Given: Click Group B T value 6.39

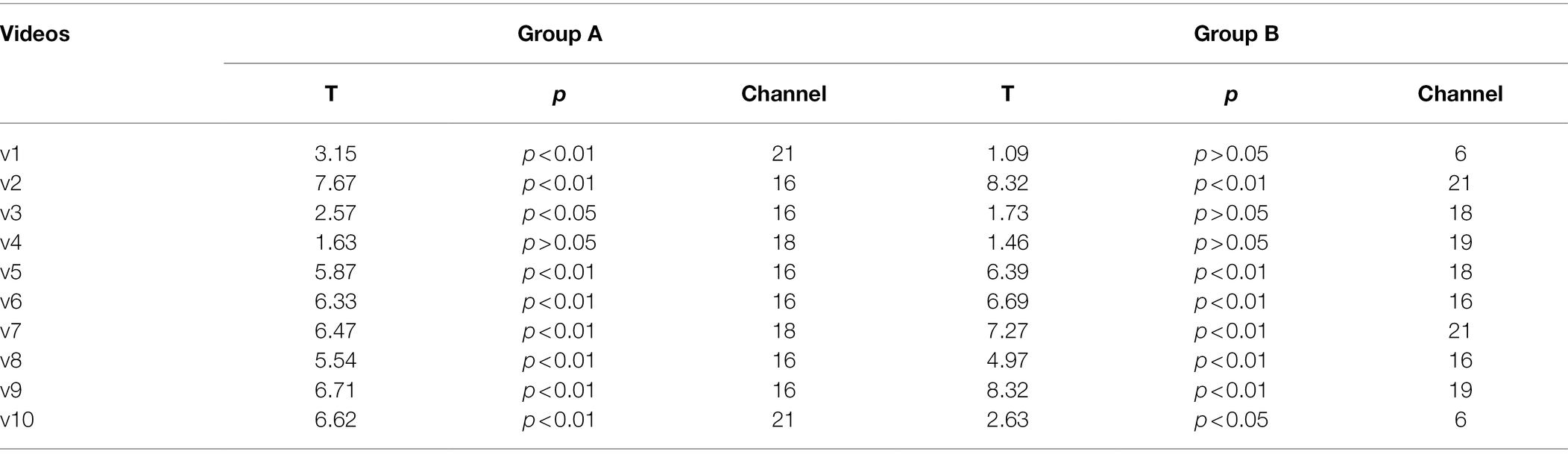Looking at the screenshot, I should pos(1007,273).
